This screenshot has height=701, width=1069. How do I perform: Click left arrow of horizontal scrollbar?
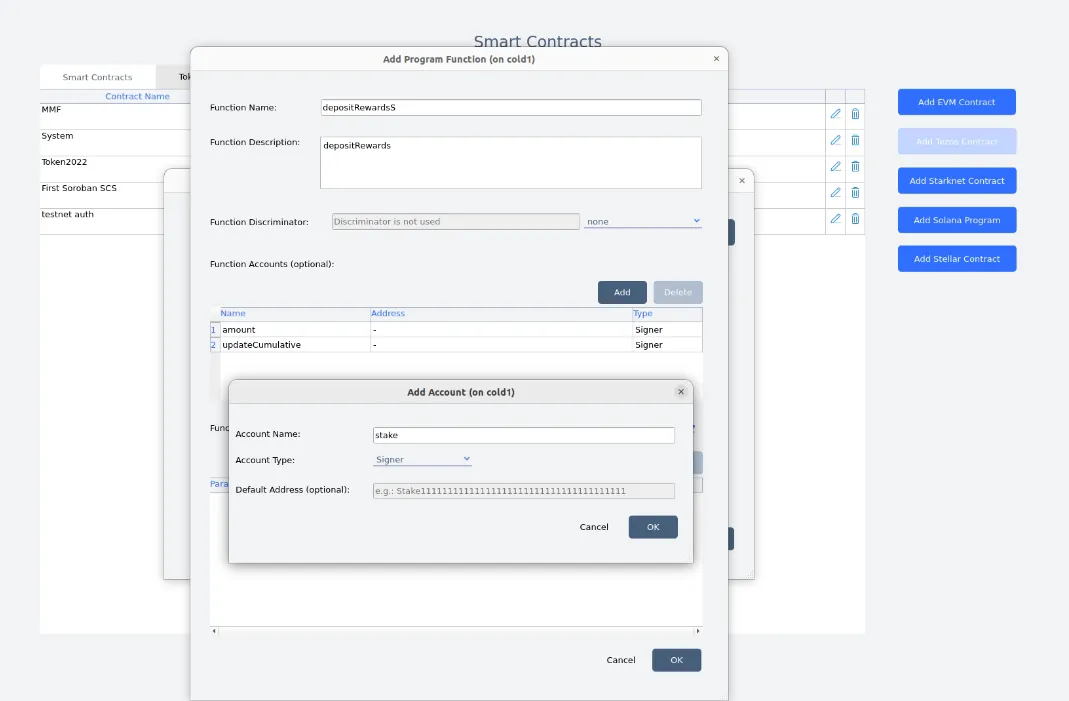click(x=214, y=631)
